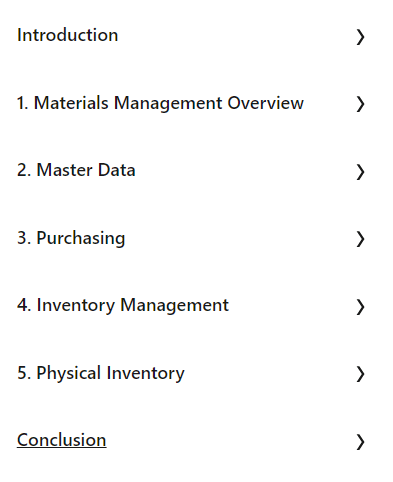Expand Materials Management Overview chevron

(360, 104)
